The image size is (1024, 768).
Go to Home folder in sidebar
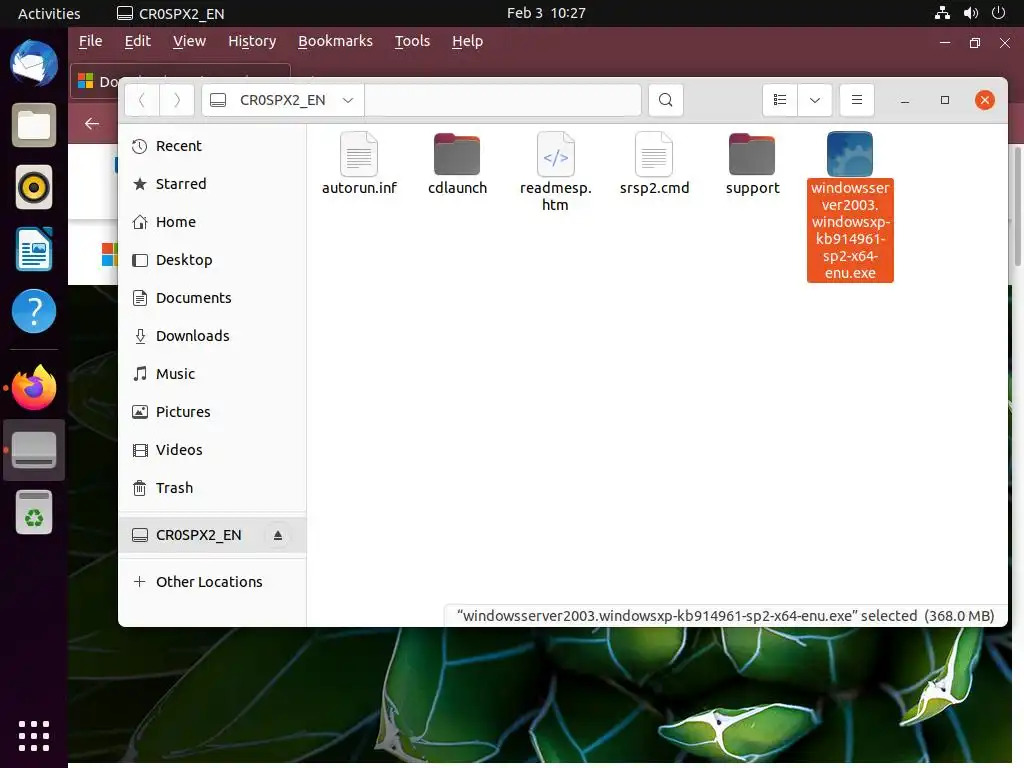tap(212, 221)
